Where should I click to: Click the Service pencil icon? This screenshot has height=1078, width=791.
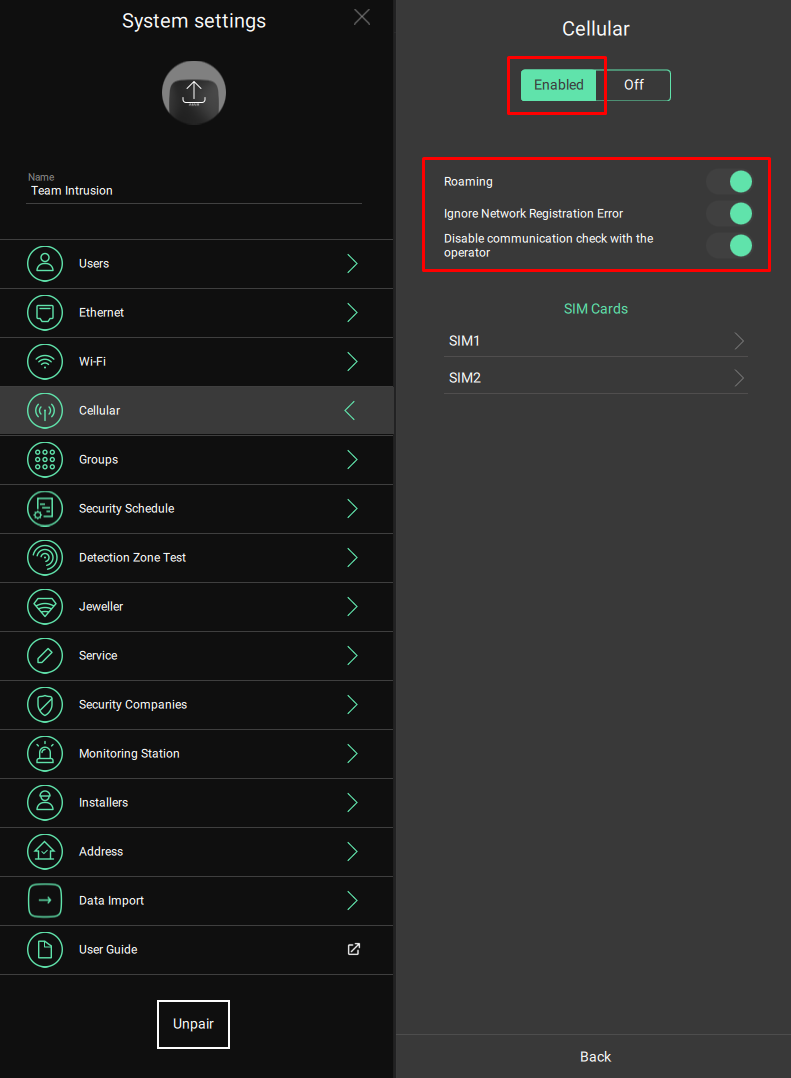(x=45, y=655)
